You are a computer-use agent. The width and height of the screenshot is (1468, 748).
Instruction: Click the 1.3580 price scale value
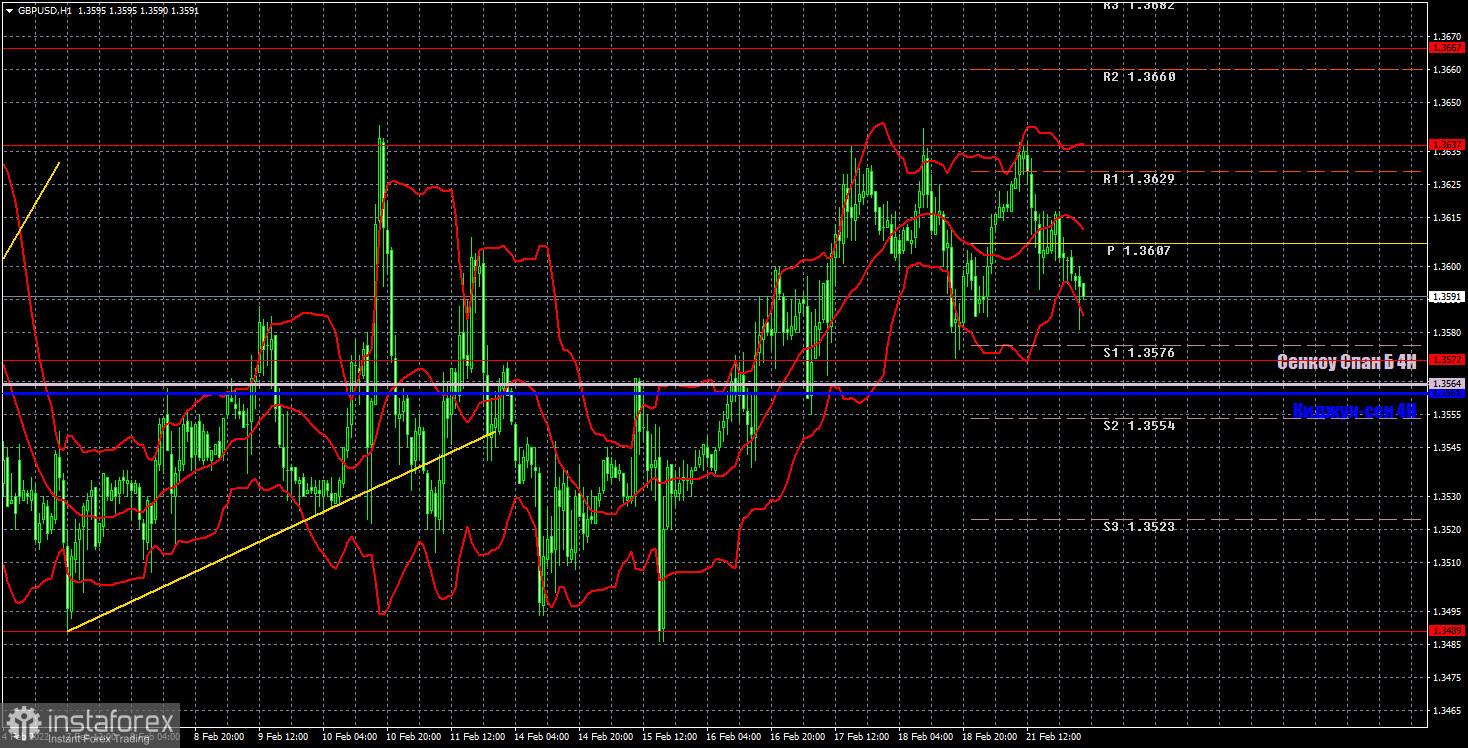click(x=1447, y=332)
